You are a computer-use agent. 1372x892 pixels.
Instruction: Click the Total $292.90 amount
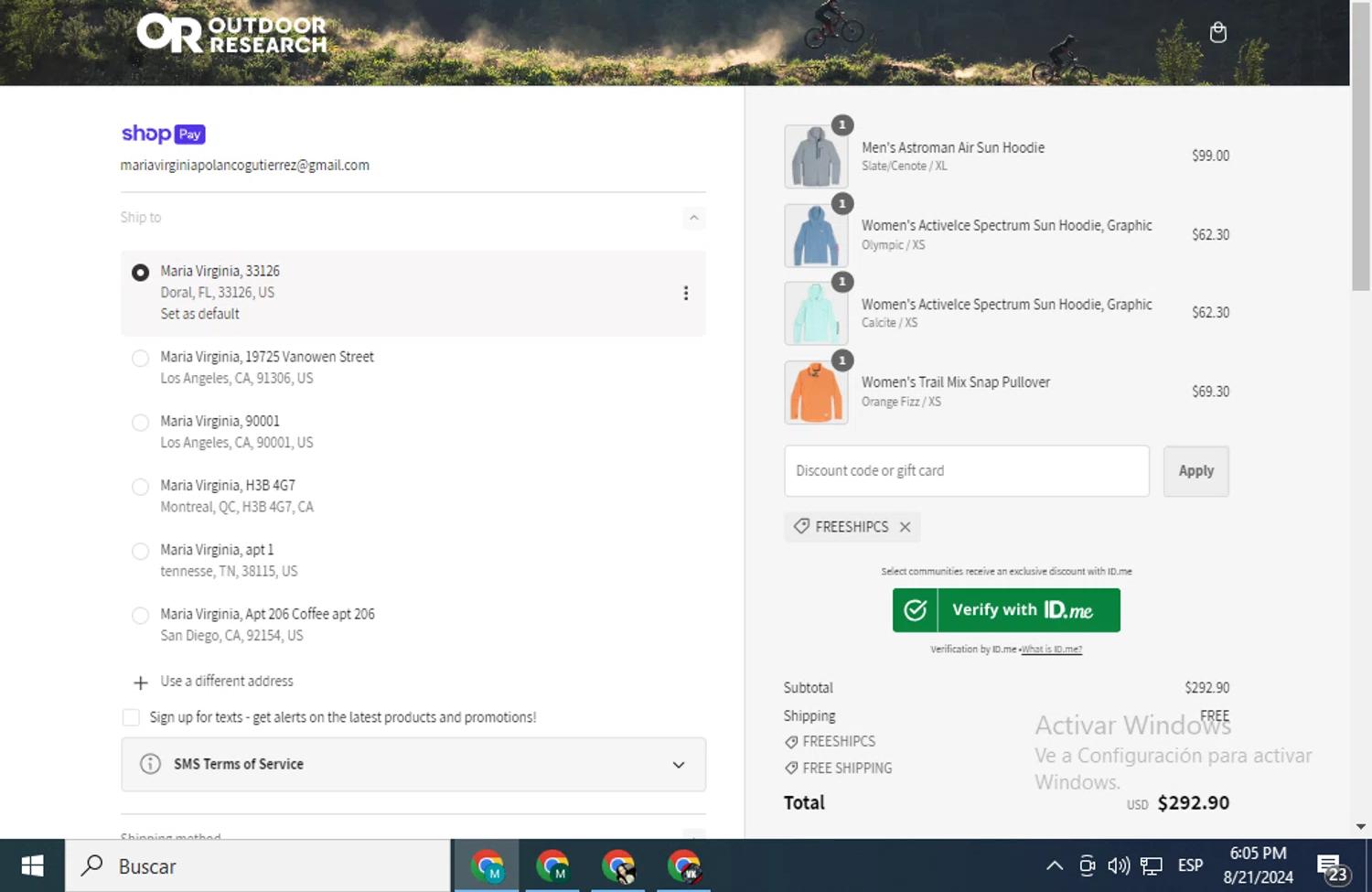[x=1193, y=803]
